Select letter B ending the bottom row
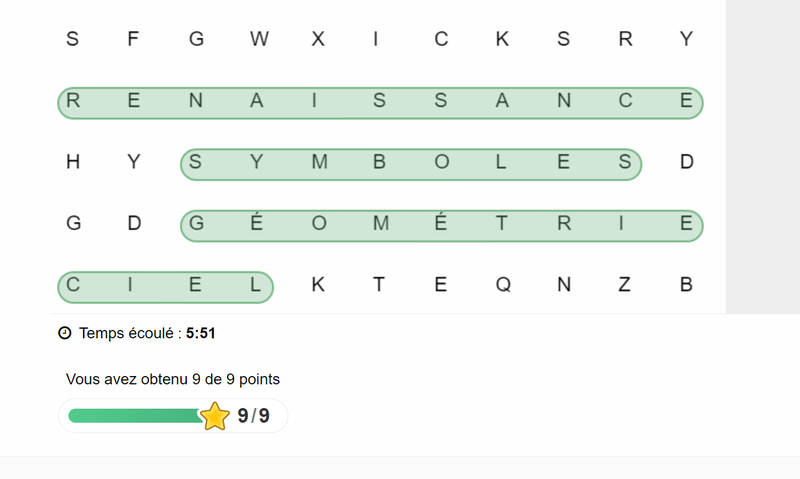 point(686,285)
